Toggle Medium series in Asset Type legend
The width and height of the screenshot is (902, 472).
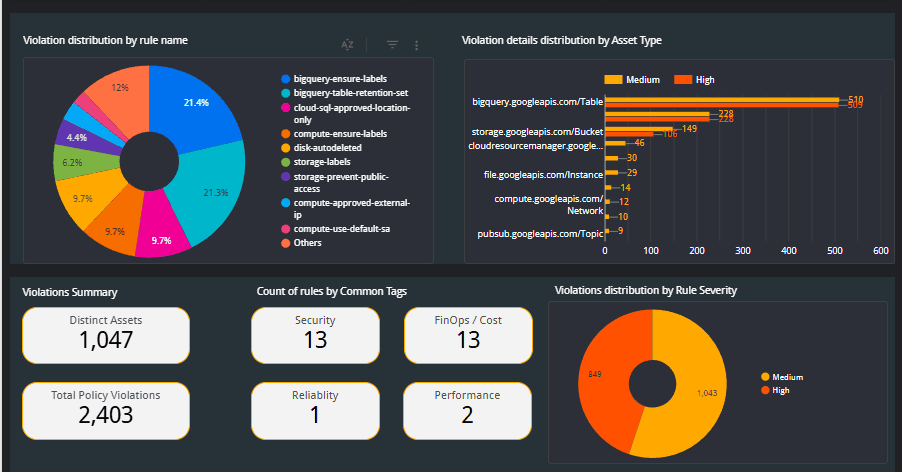[x=613, y=79]
